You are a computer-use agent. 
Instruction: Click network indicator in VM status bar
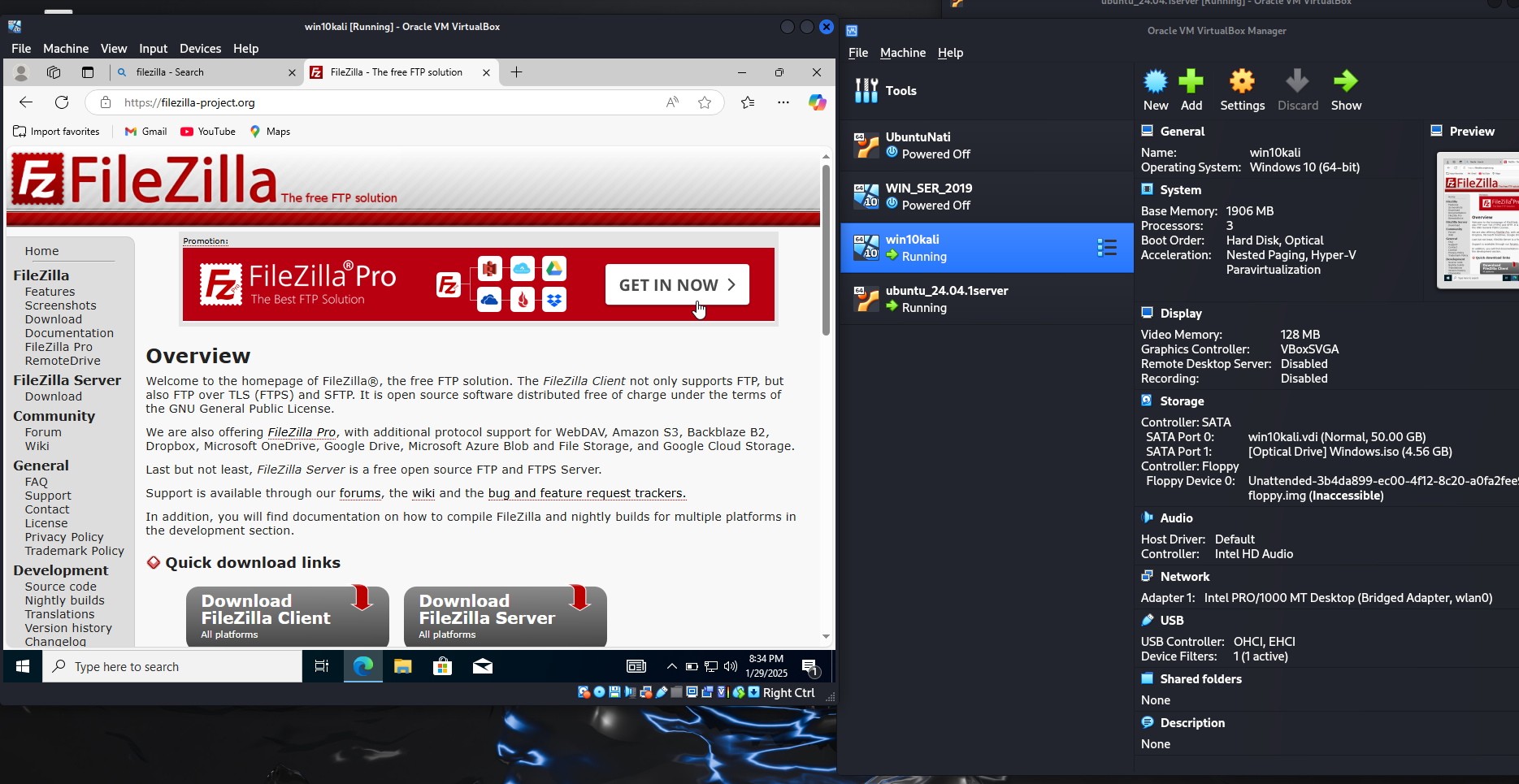pos(646,692)
